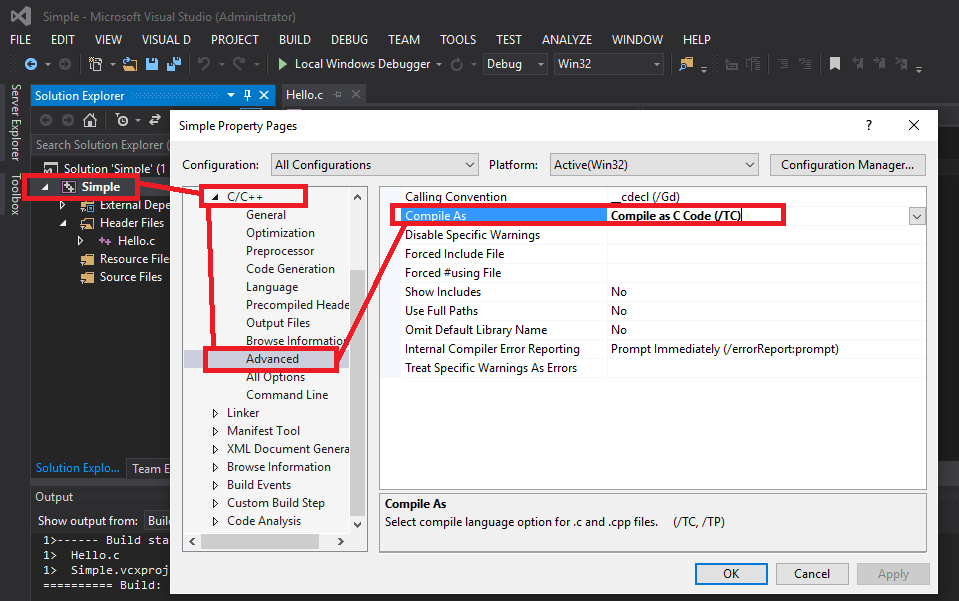Close the Solution Explorer panel

(264, 95)
